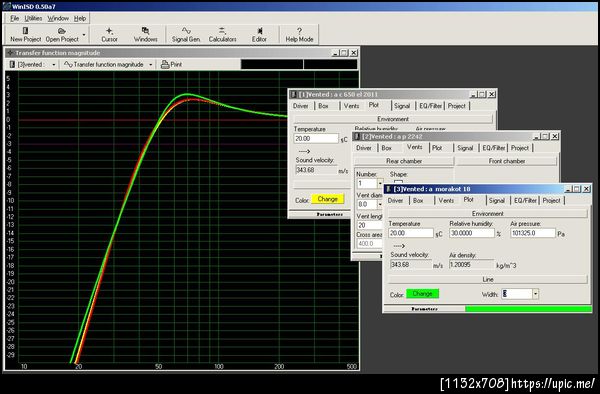
Task: Expand the Transfer function magnitude graph dropdown
Action: point(150,65)
